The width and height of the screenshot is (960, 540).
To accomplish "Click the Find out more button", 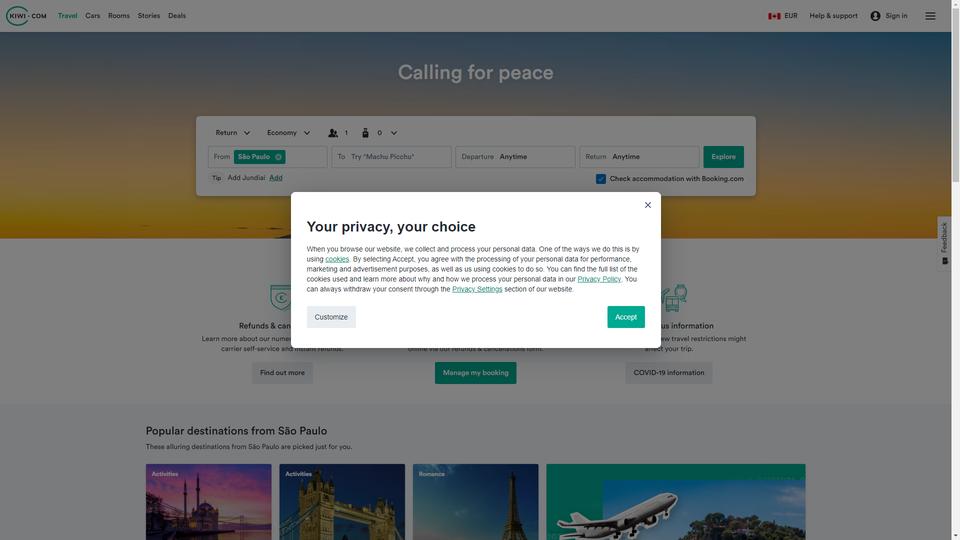I will click(x=282, y=373).
